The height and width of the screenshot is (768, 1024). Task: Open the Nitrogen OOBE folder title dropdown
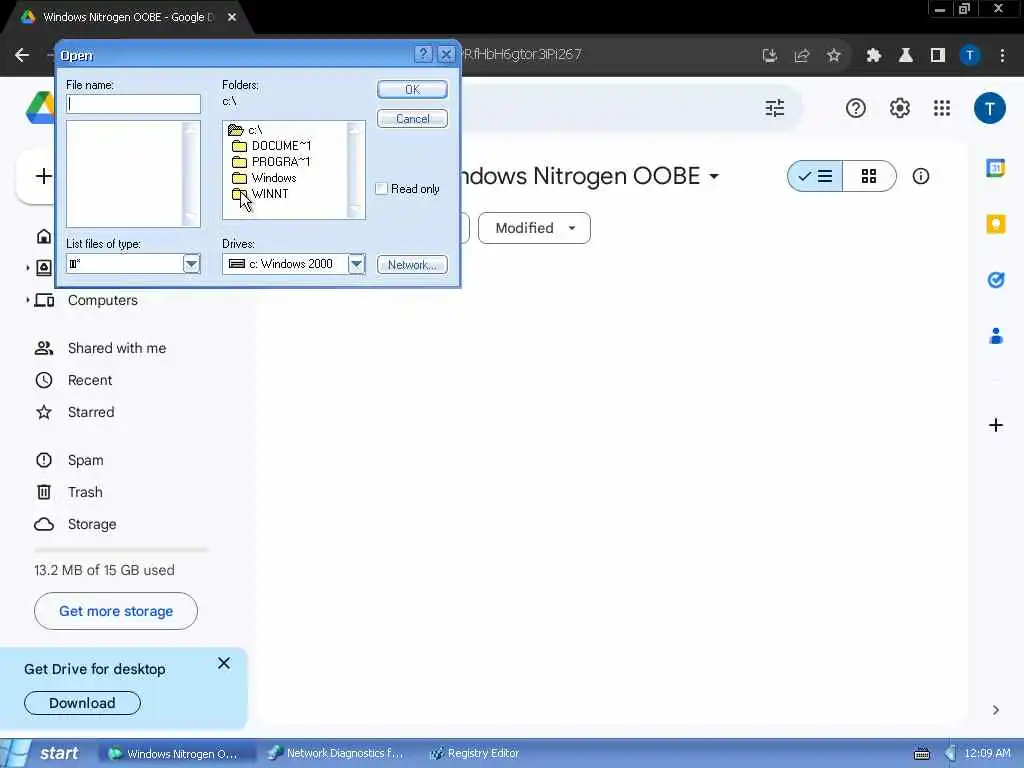(714, 176)
